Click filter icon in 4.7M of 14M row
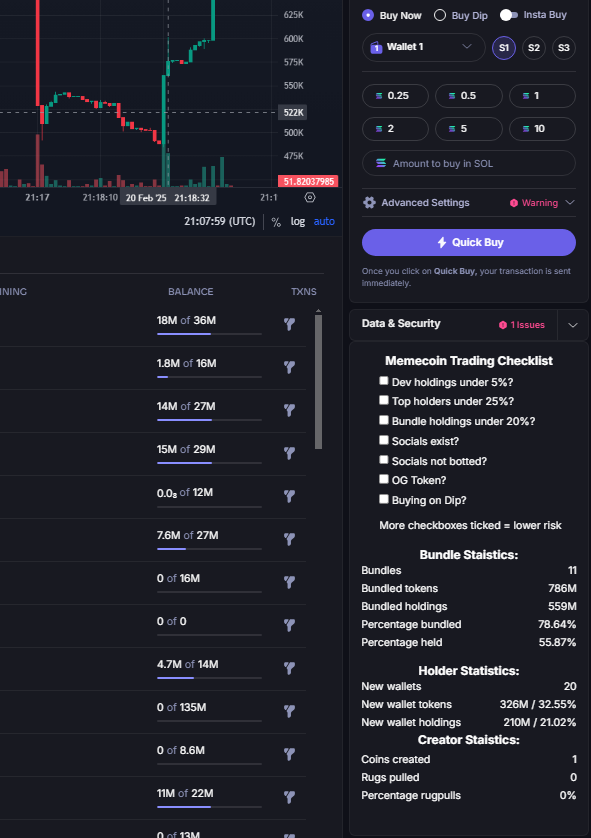 290,668
